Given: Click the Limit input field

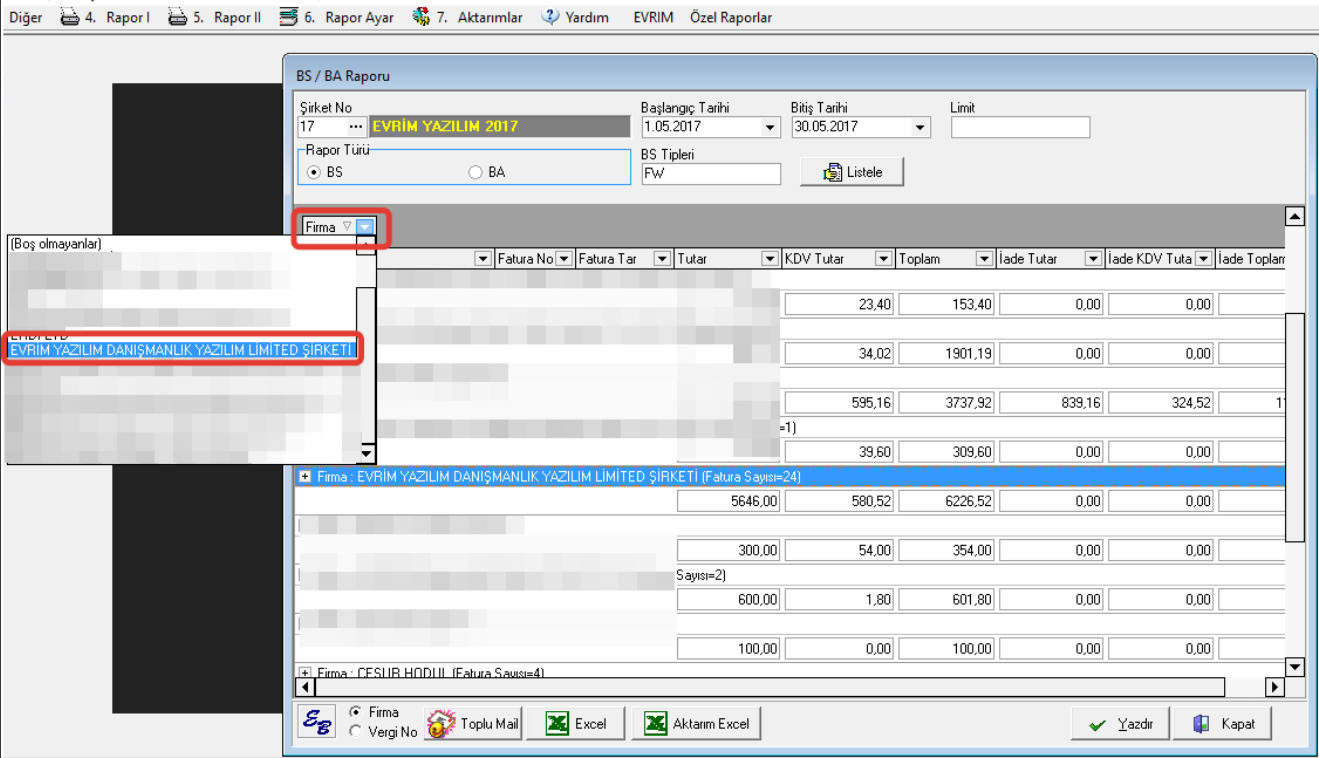Looking at the screenshot, I should [x=1020, y=127].
